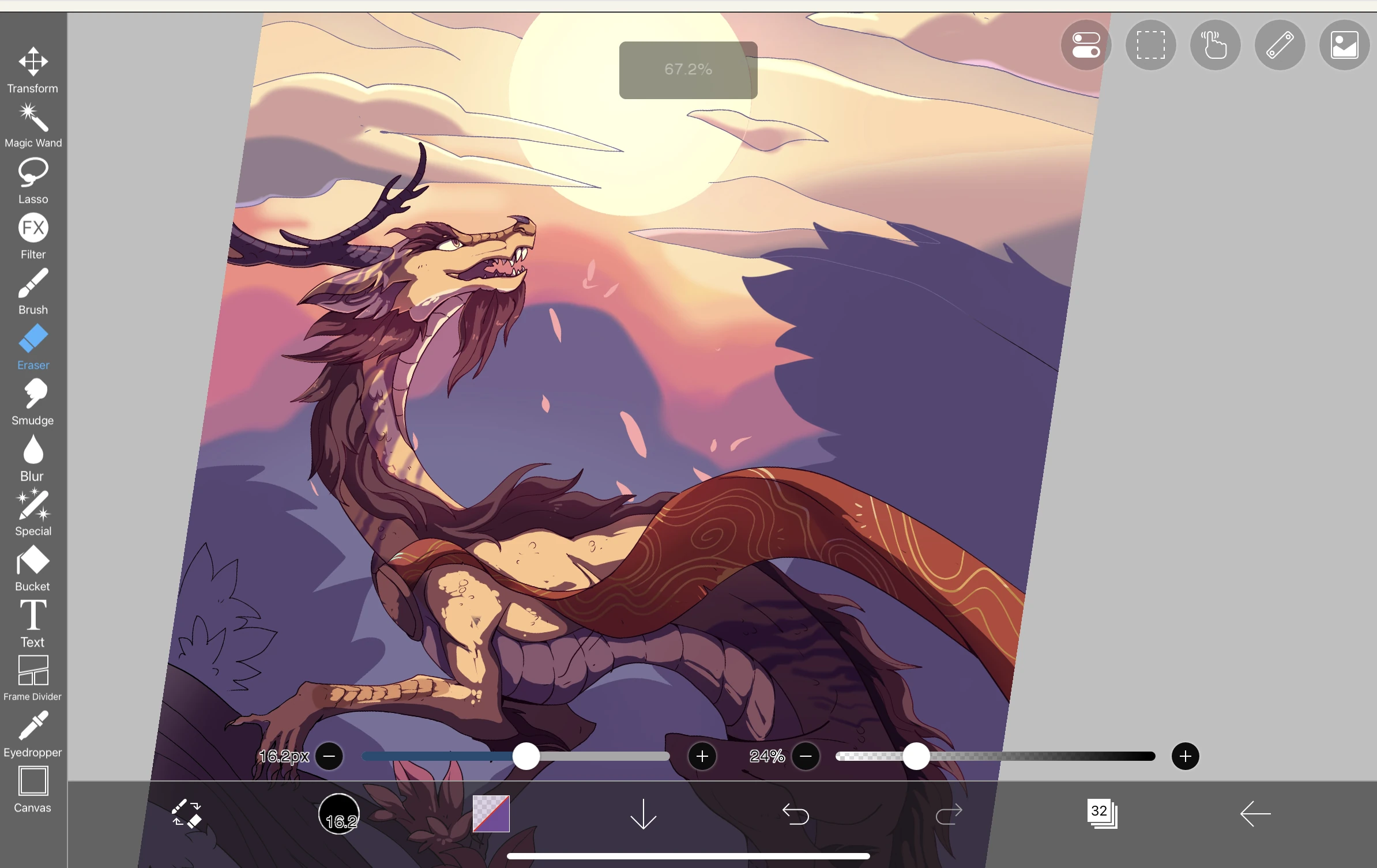Activate the finger-touch gesture mode

click(x=1215, y=44)
